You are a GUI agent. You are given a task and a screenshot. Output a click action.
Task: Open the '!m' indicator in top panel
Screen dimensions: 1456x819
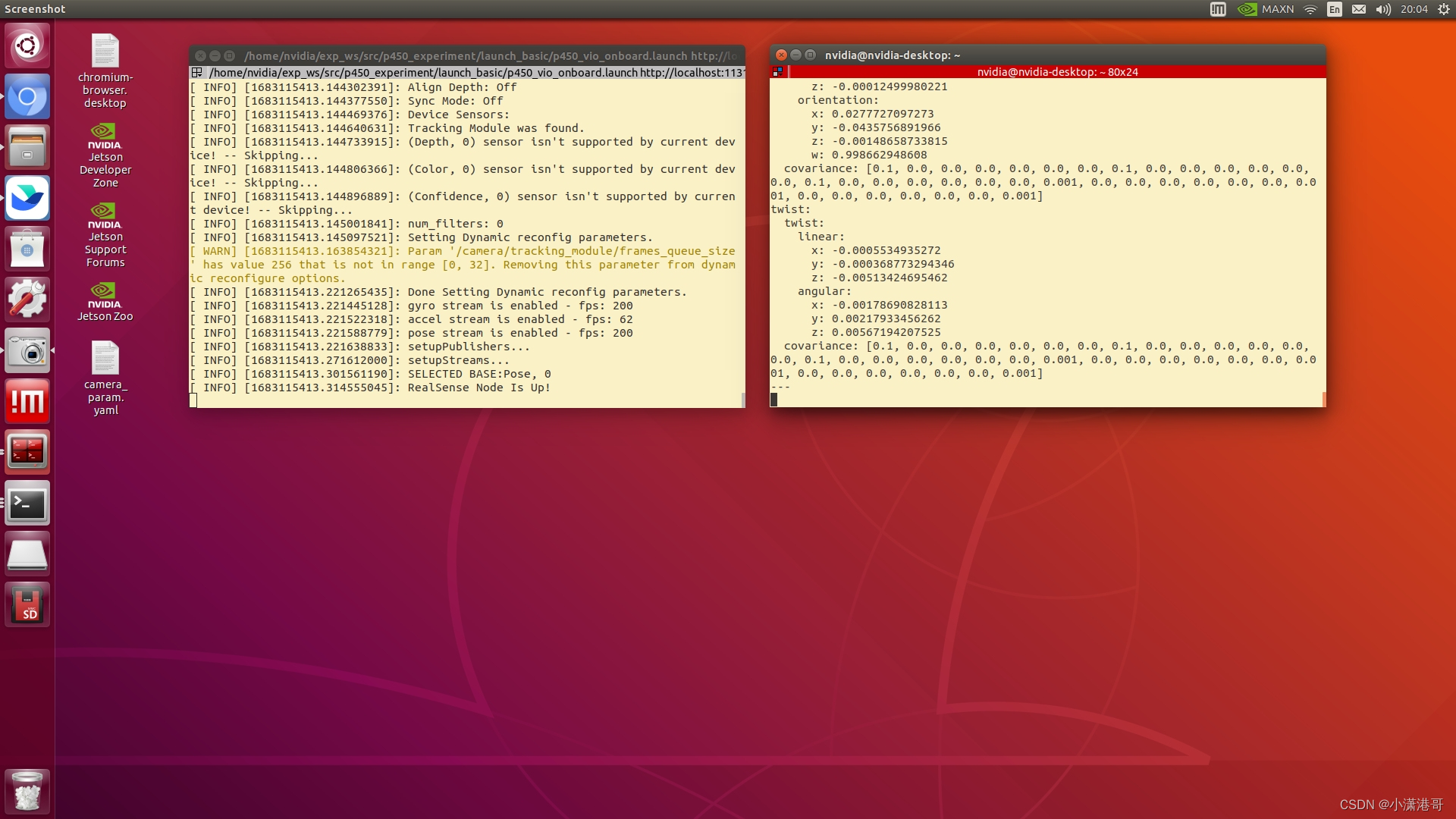click(x=1218, y=9)
